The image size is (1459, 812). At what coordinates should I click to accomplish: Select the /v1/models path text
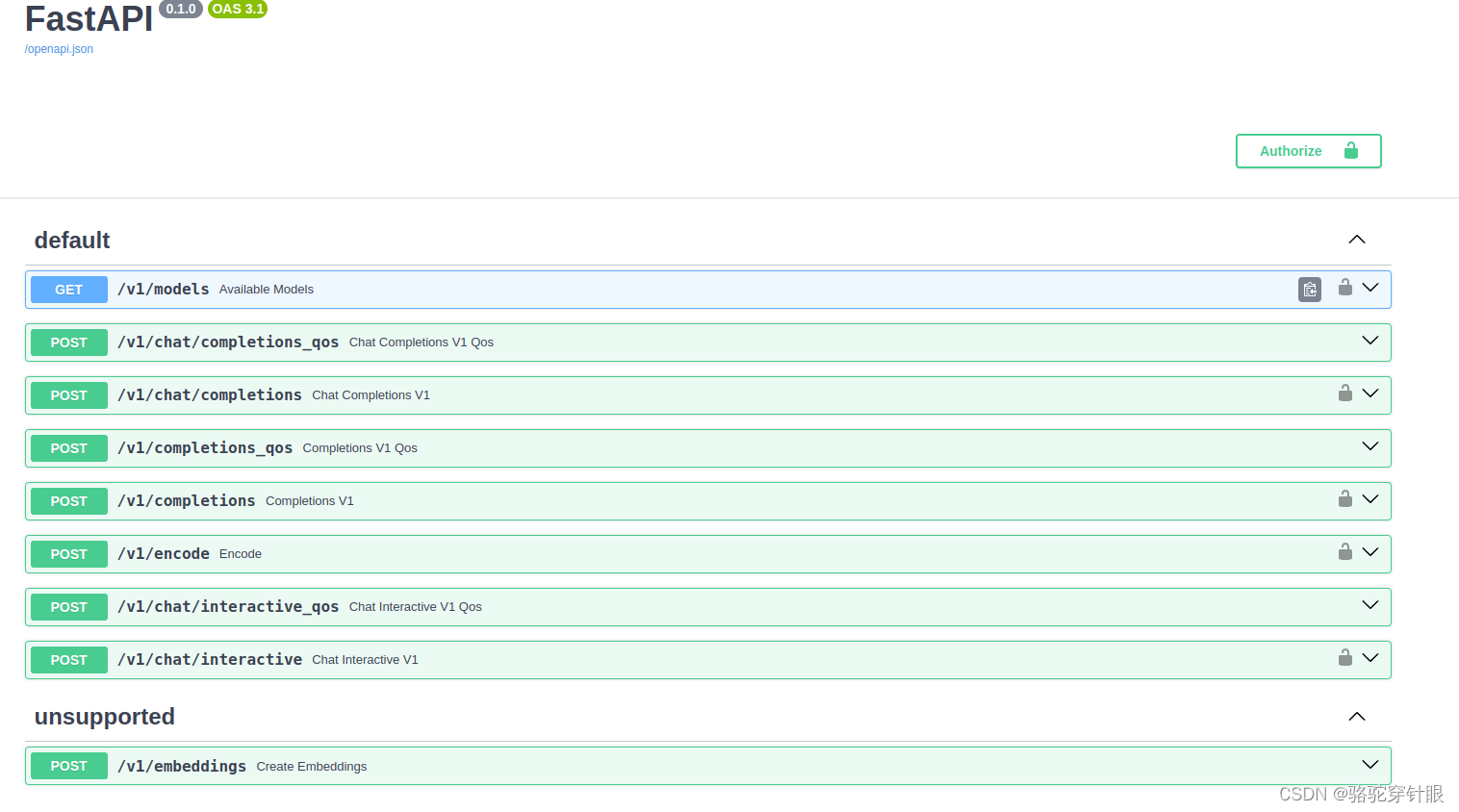[164, 290]
